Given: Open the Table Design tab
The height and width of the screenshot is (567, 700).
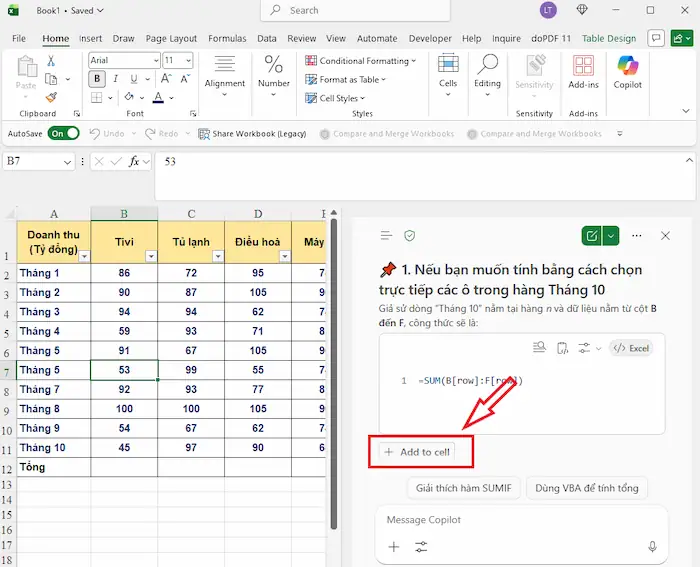Looking at the screenshot, I should (x=608, y=39).
